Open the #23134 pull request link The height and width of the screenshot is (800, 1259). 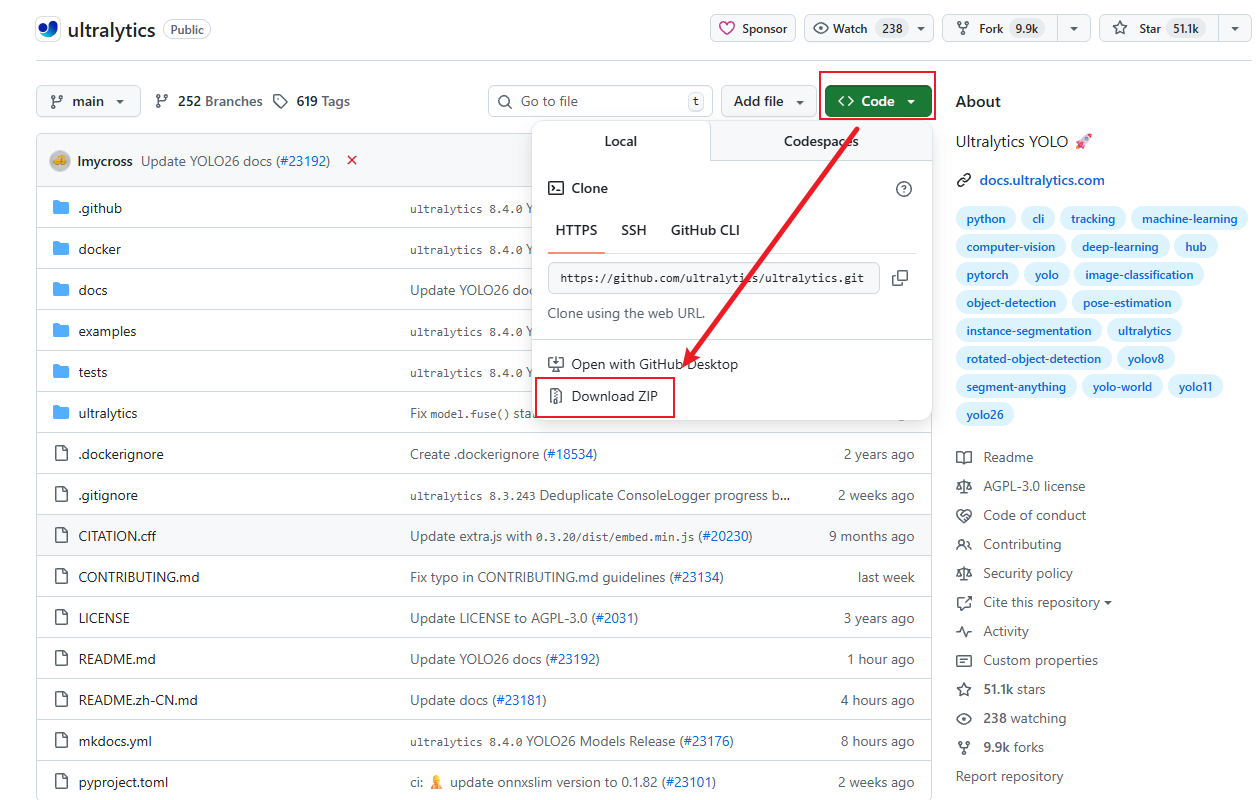click(696, 577)
